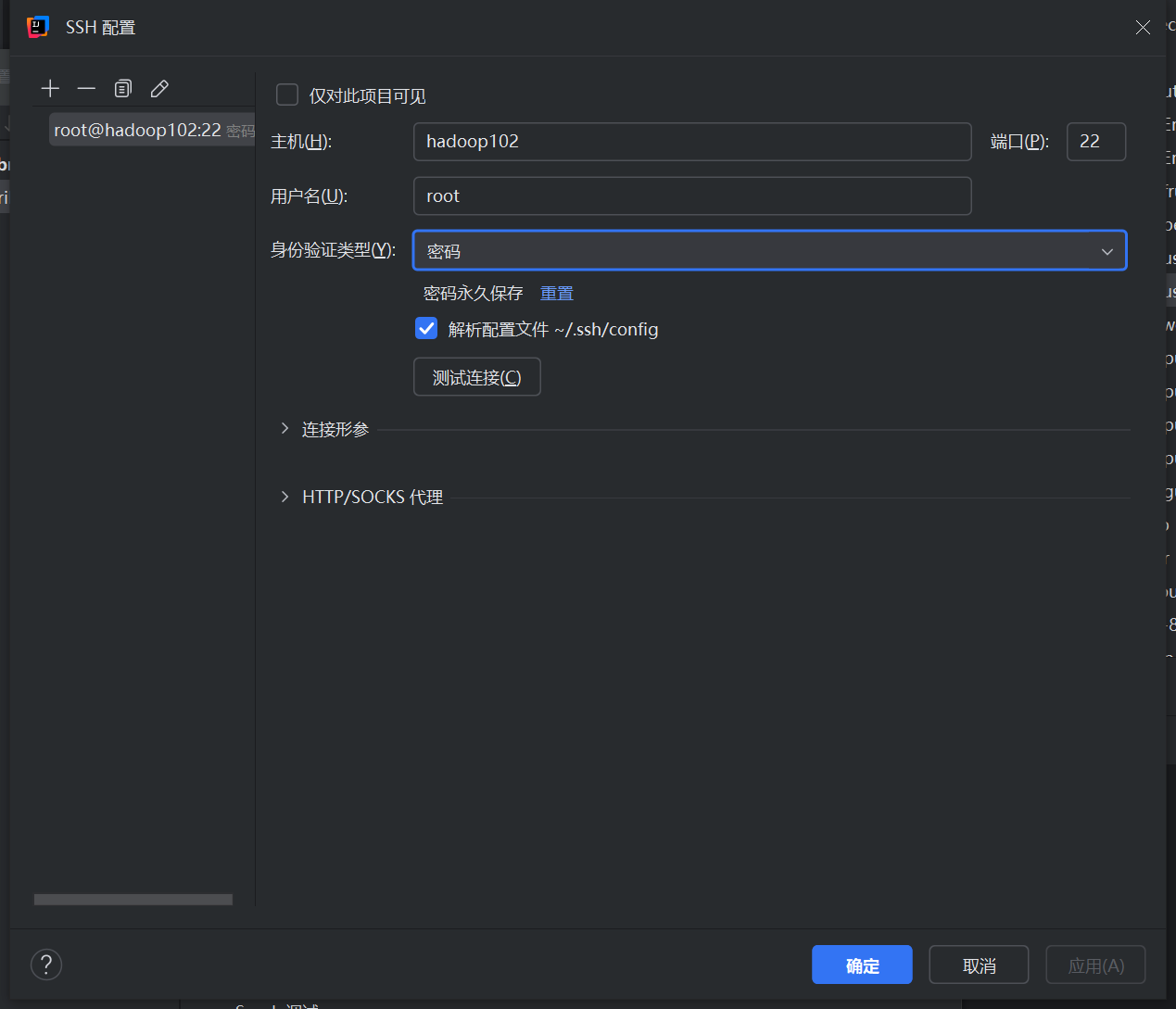
Task: Click the 端口 port number field
Action: [x=1095, y=141]
